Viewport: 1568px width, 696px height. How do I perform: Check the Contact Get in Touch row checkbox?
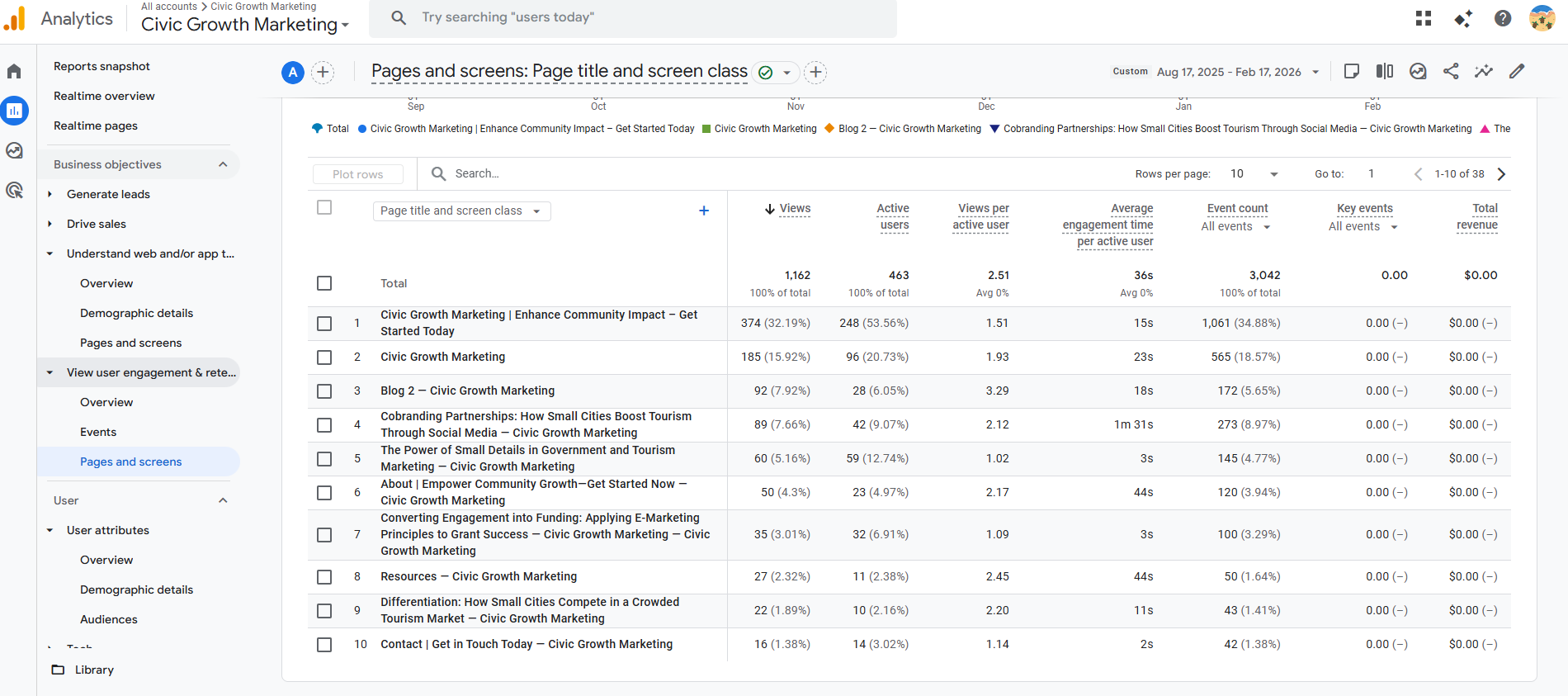coord(324,644)
